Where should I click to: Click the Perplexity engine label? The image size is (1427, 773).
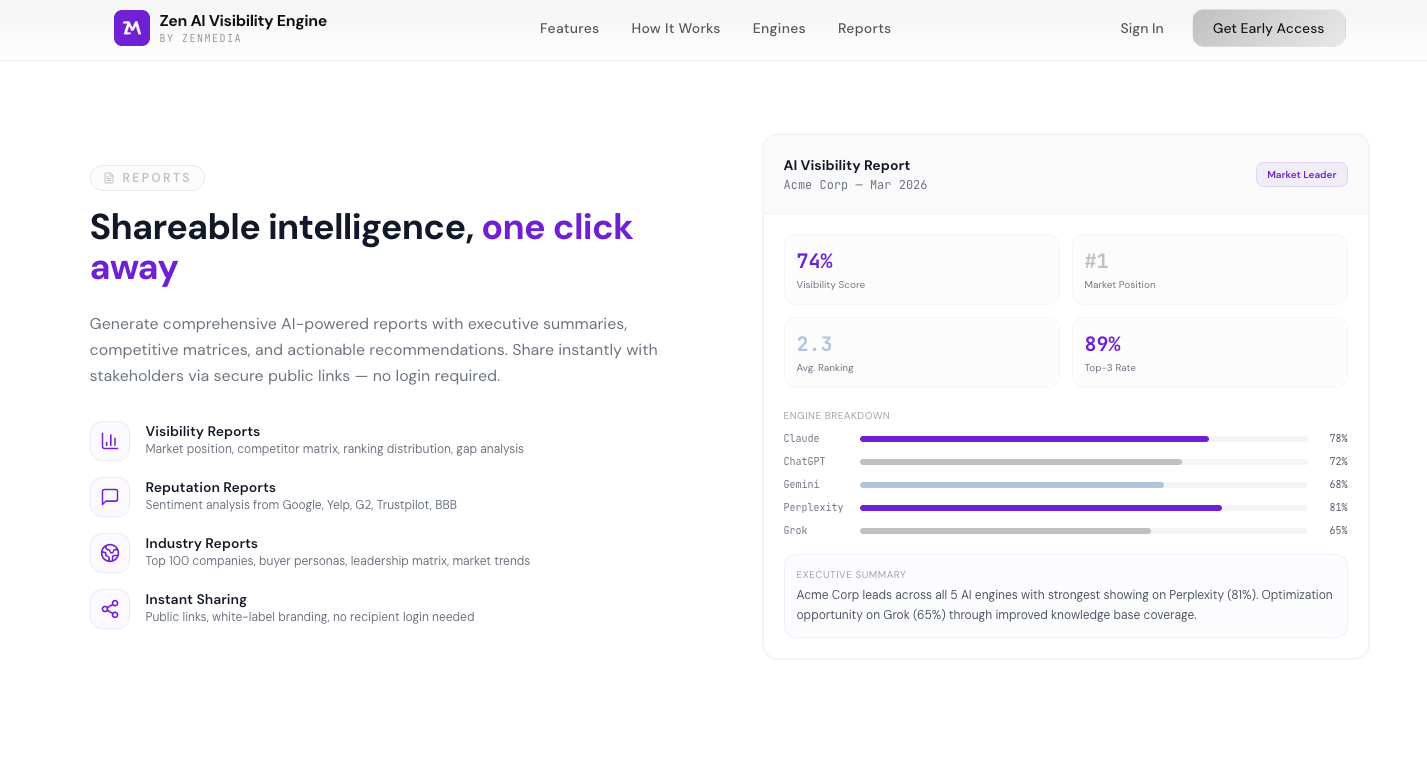[814, 508]
